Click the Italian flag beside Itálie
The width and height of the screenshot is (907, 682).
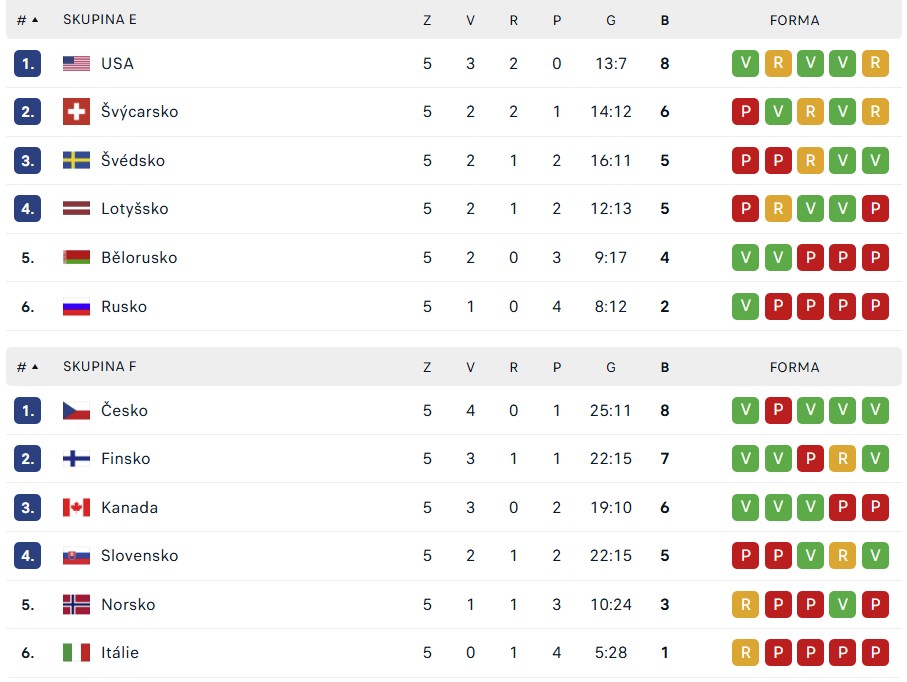click(76, 652)
